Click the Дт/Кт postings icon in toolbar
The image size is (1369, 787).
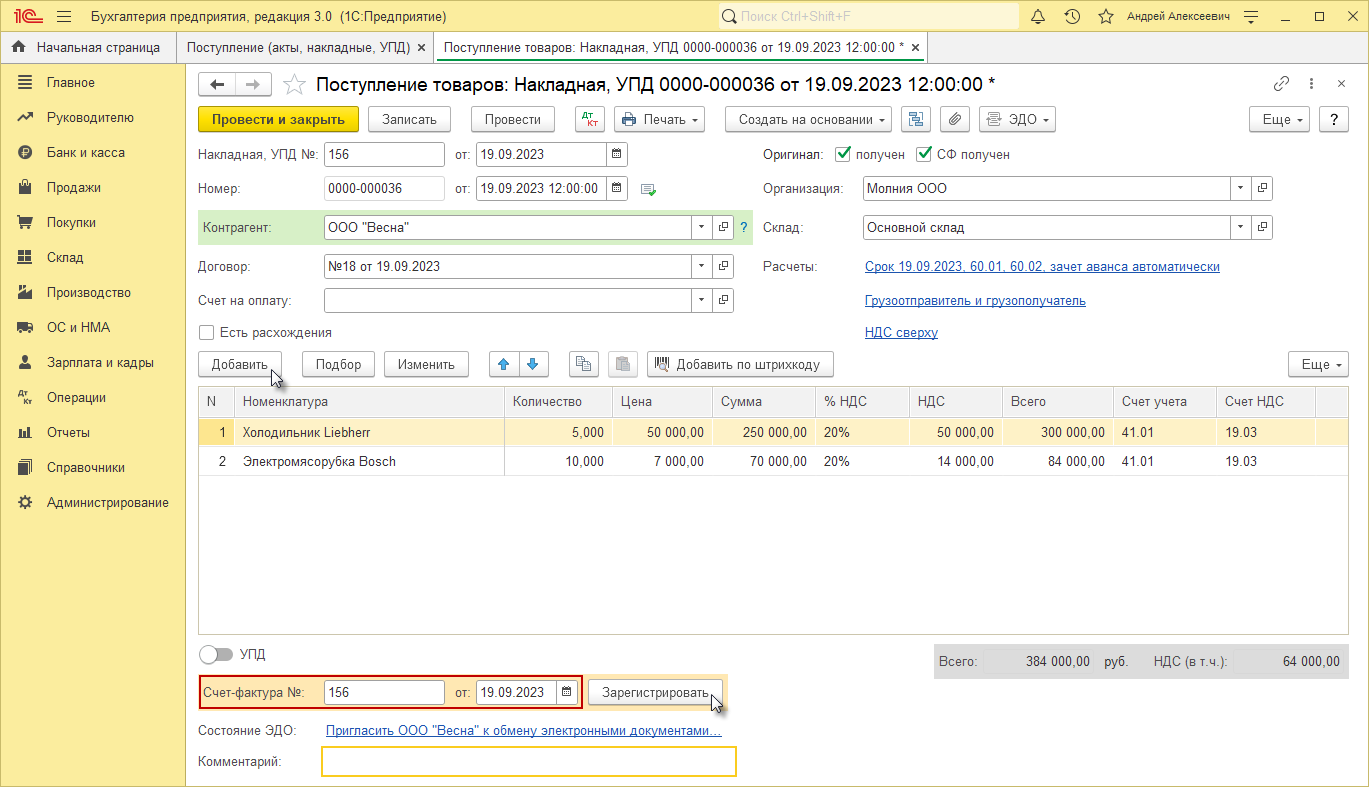(590, 119)
